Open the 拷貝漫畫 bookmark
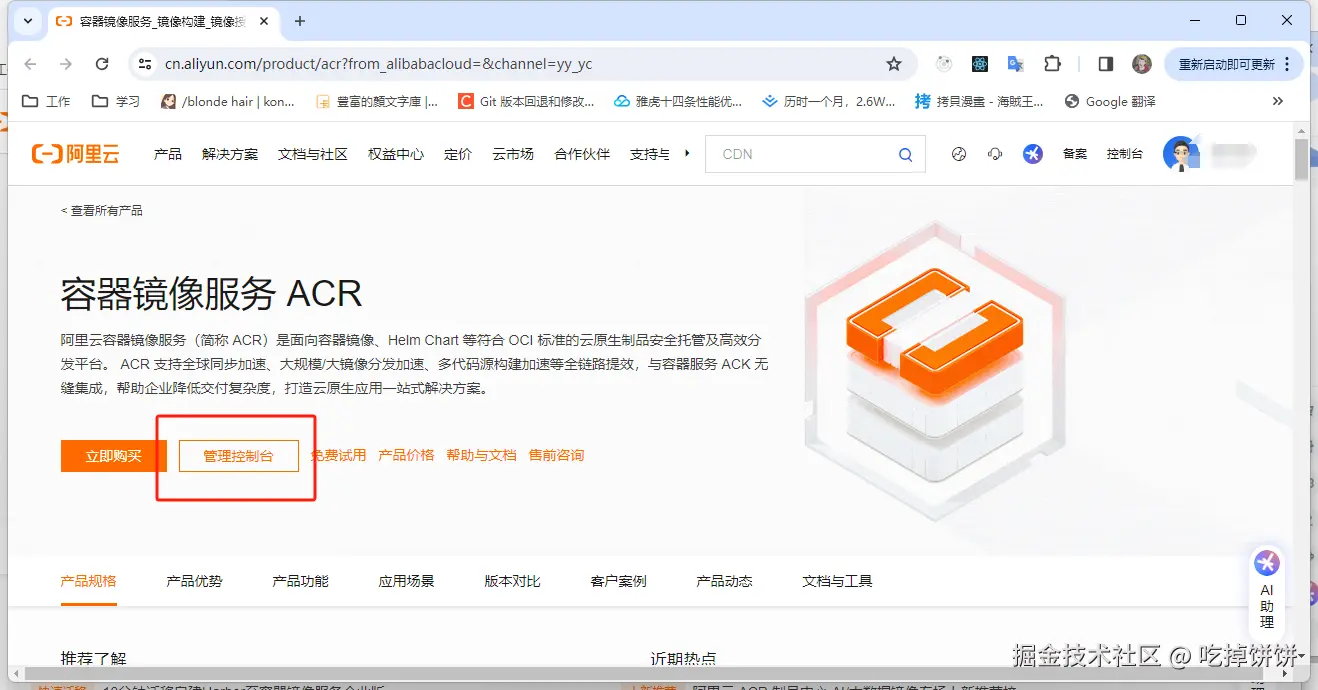Screen dimensions: 1318x690 pos(979,101)
